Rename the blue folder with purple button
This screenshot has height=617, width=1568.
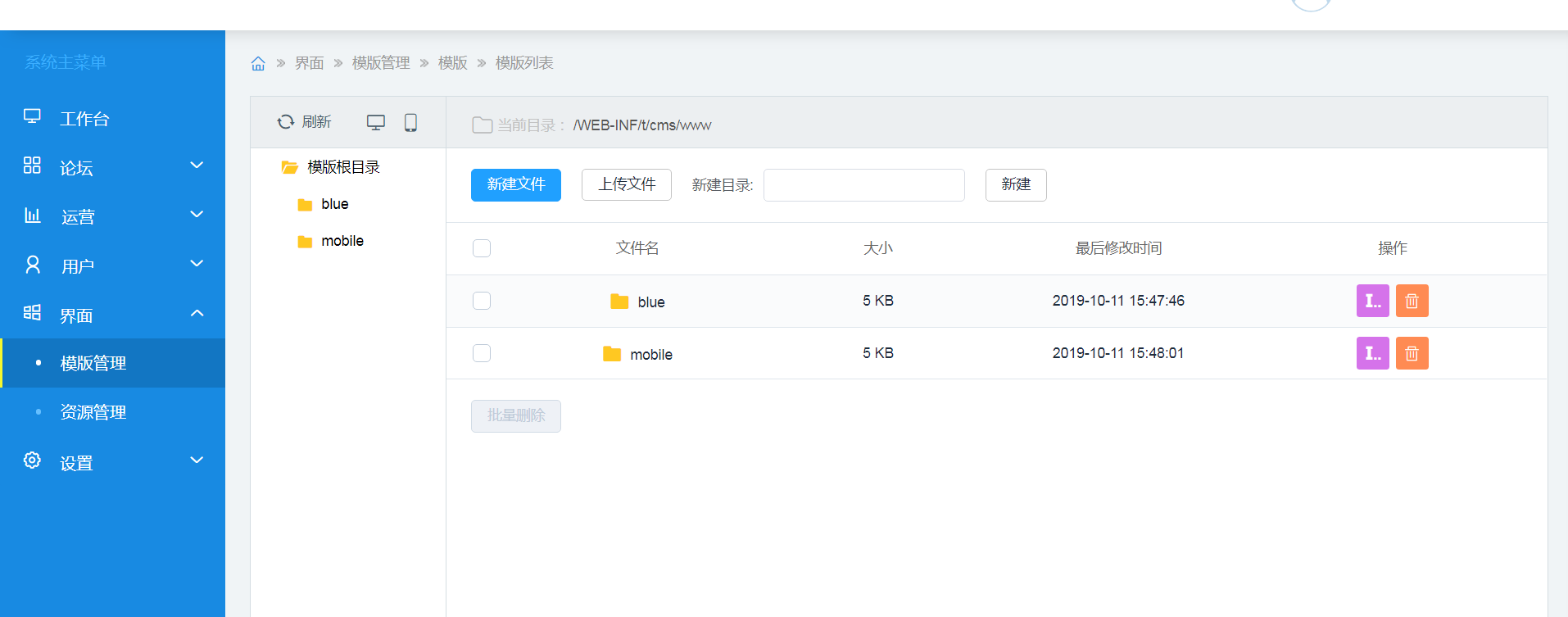point(1372,301)
